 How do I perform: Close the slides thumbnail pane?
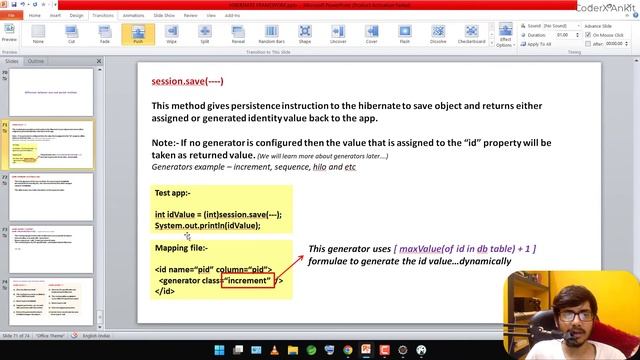tap(99, 61)
